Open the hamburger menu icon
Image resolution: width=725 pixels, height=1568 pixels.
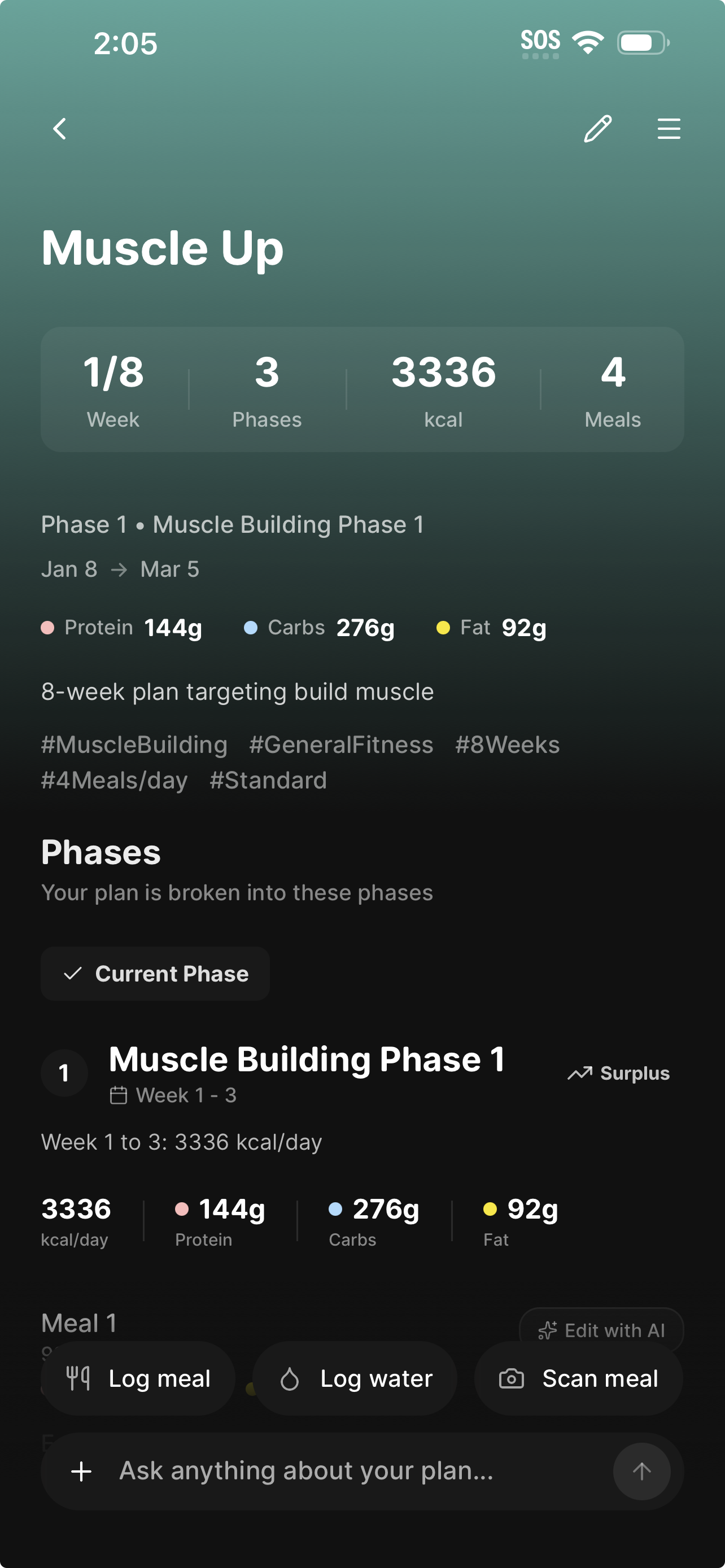click(669, 129)
